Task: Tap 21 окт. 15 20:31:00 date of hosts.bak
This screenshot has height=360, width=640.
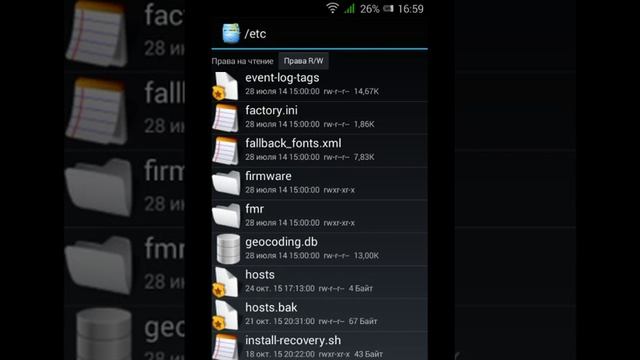Action: pyautogui.click(x=280, y=321)
